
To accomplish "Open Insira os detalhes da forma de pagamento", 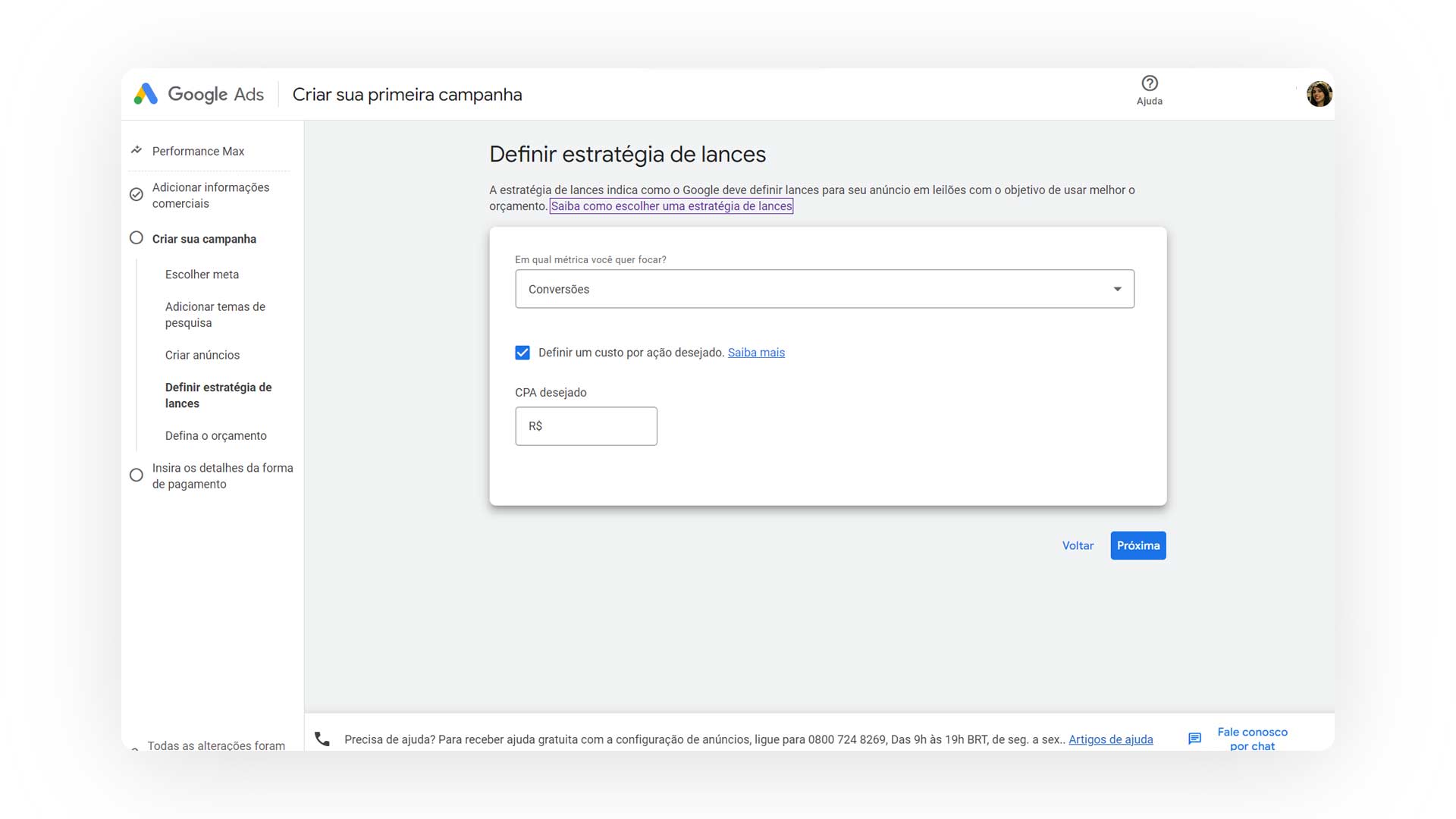I will point(222,475).
